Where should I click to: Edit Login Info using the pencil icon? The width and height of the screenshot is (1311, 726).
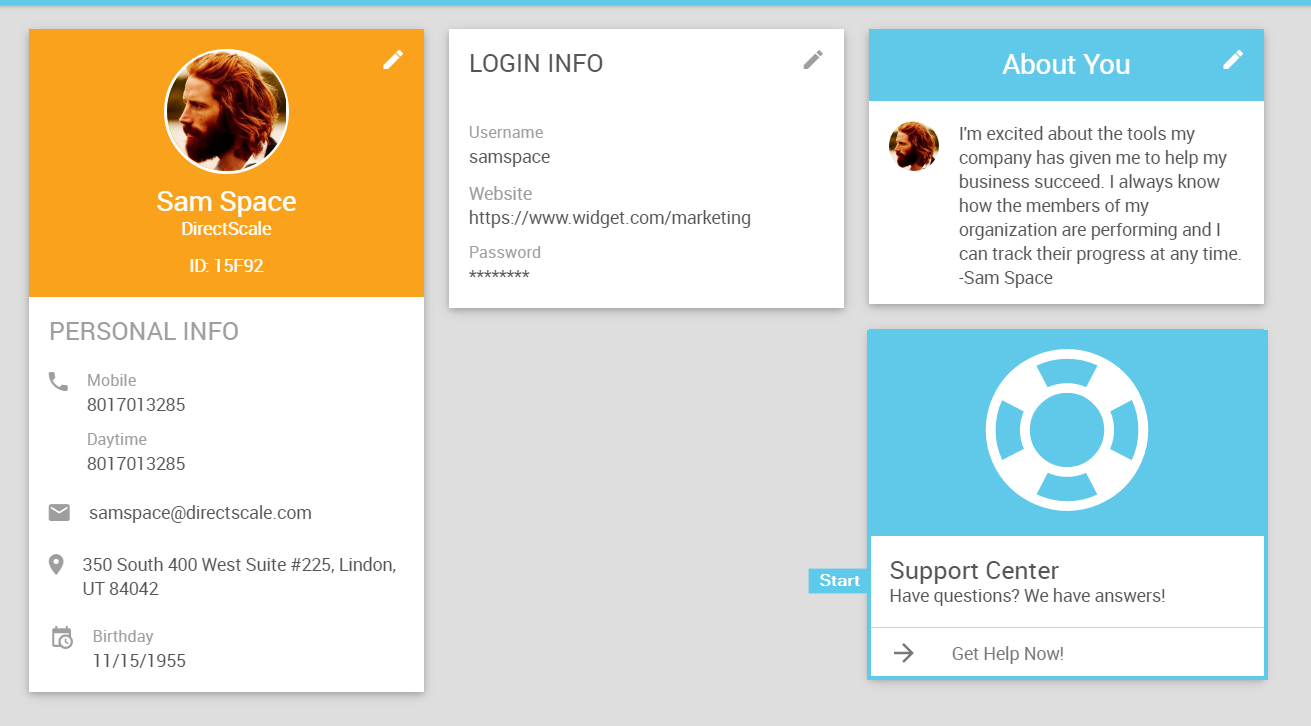(x=813, y=60)
